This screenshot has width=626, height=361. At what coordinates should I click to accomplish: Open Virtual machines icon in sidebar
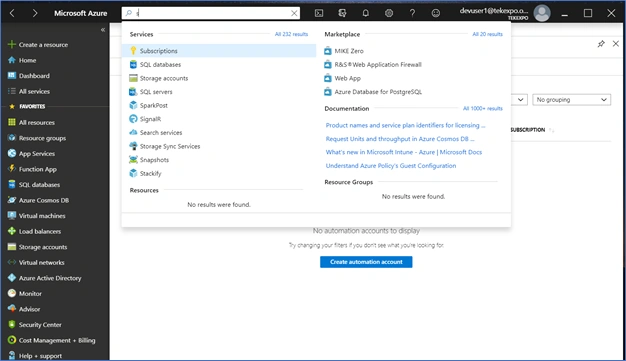[x=12, y=216]
